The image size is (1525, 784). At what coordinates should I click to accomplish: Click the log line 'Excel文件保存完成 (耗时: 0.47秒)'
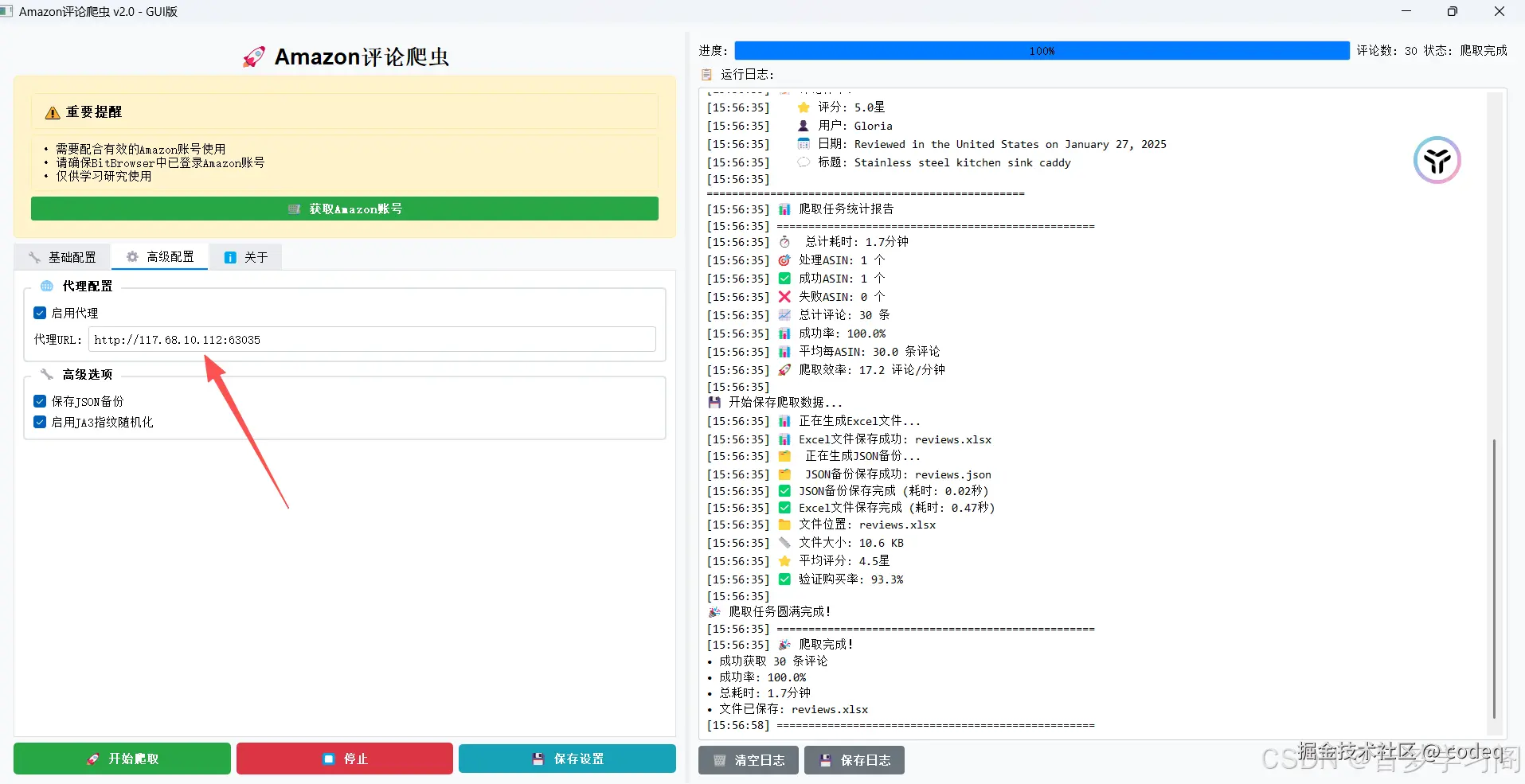coord(897,508)
